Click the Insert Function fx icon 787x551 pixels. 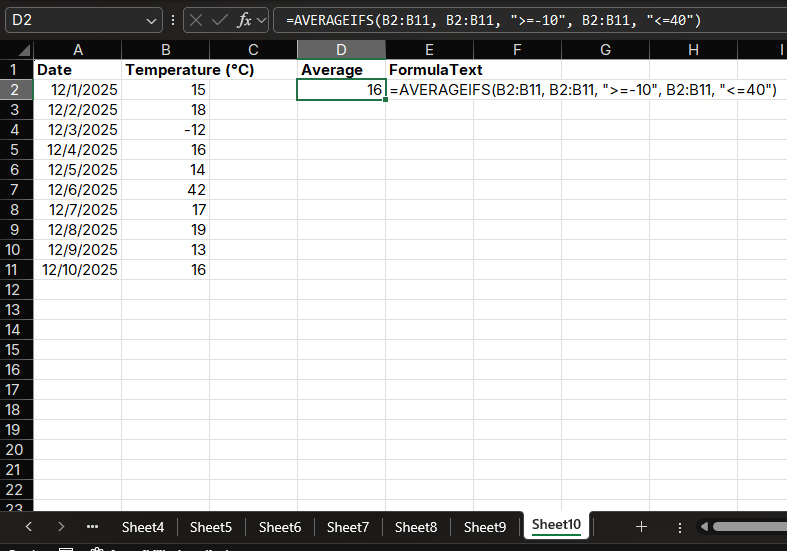point(244,20)
